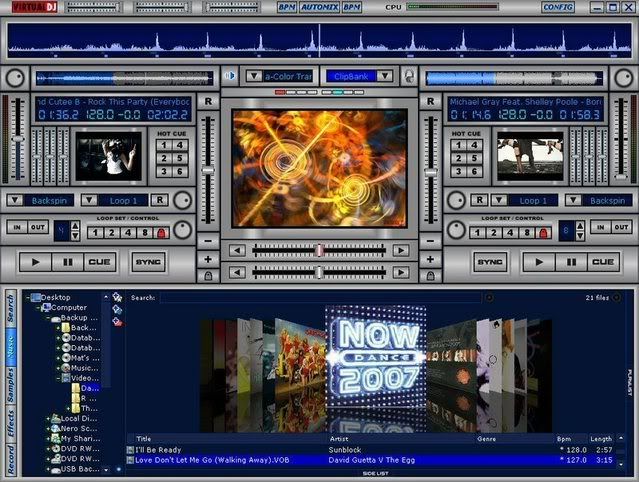Collapse the Desktop tree node
Viewport: 639px width, 482px height.
point(28,297)
